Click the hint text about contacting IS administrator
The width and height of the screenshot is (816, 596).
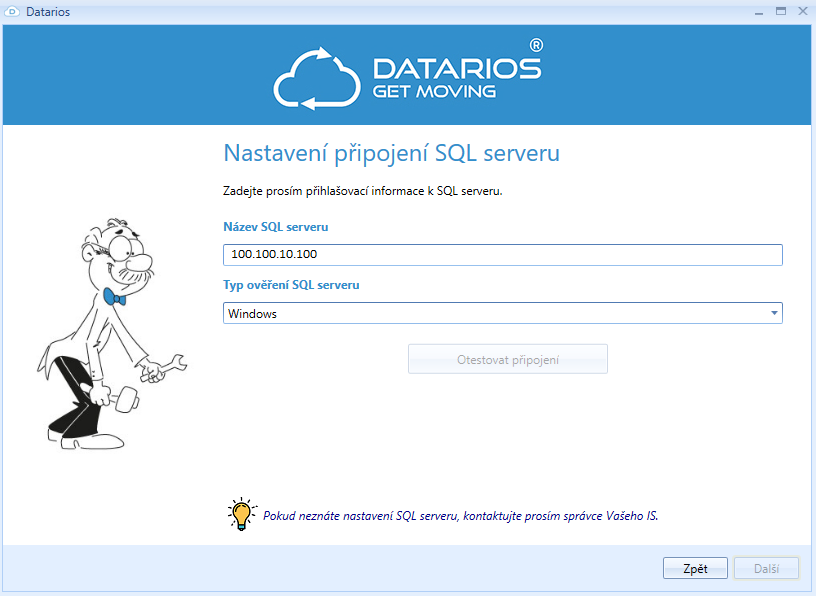pyautogui.click(x=460, y=516)
